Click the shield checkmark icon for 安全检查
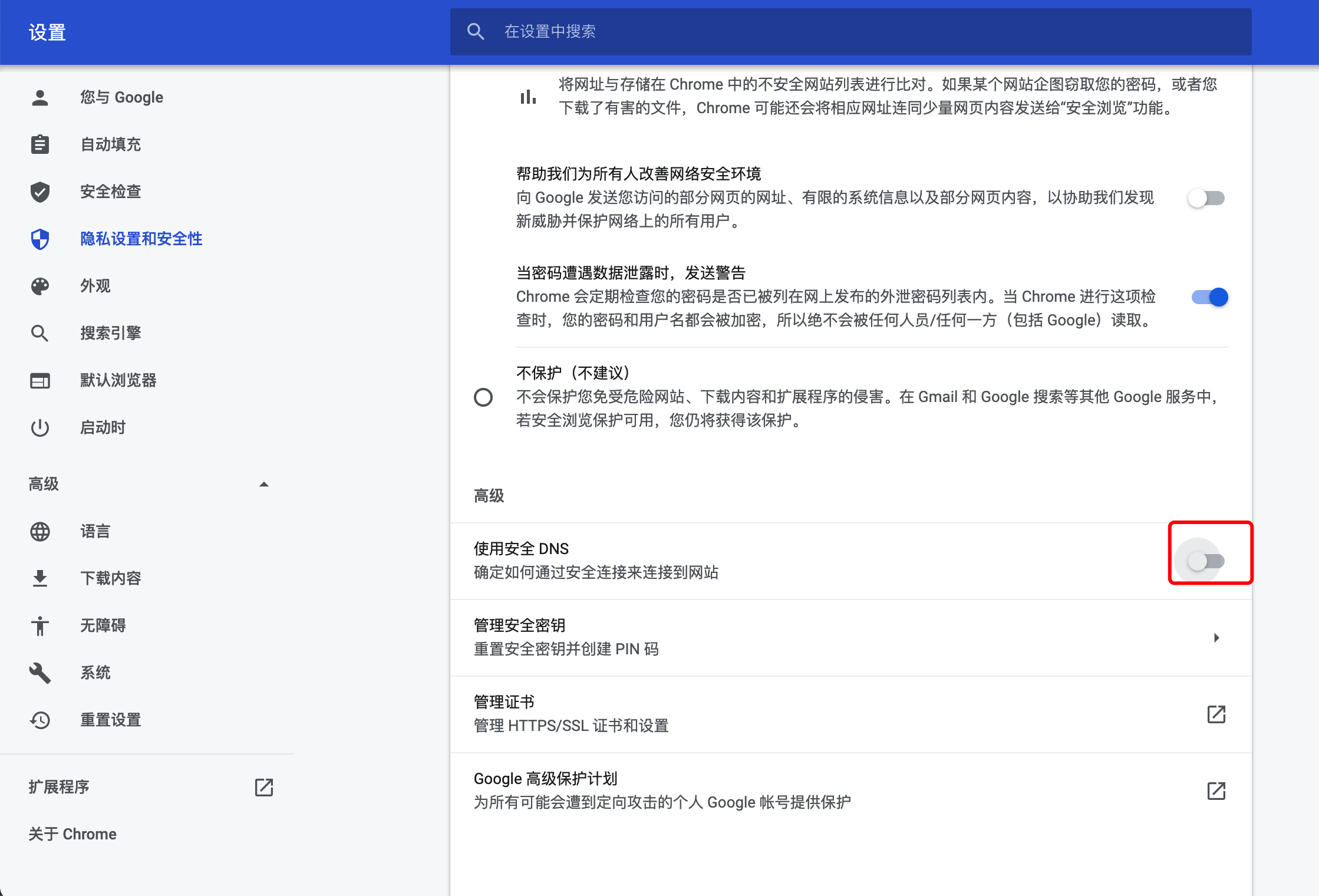The image size is (1319, 896). 40,192
